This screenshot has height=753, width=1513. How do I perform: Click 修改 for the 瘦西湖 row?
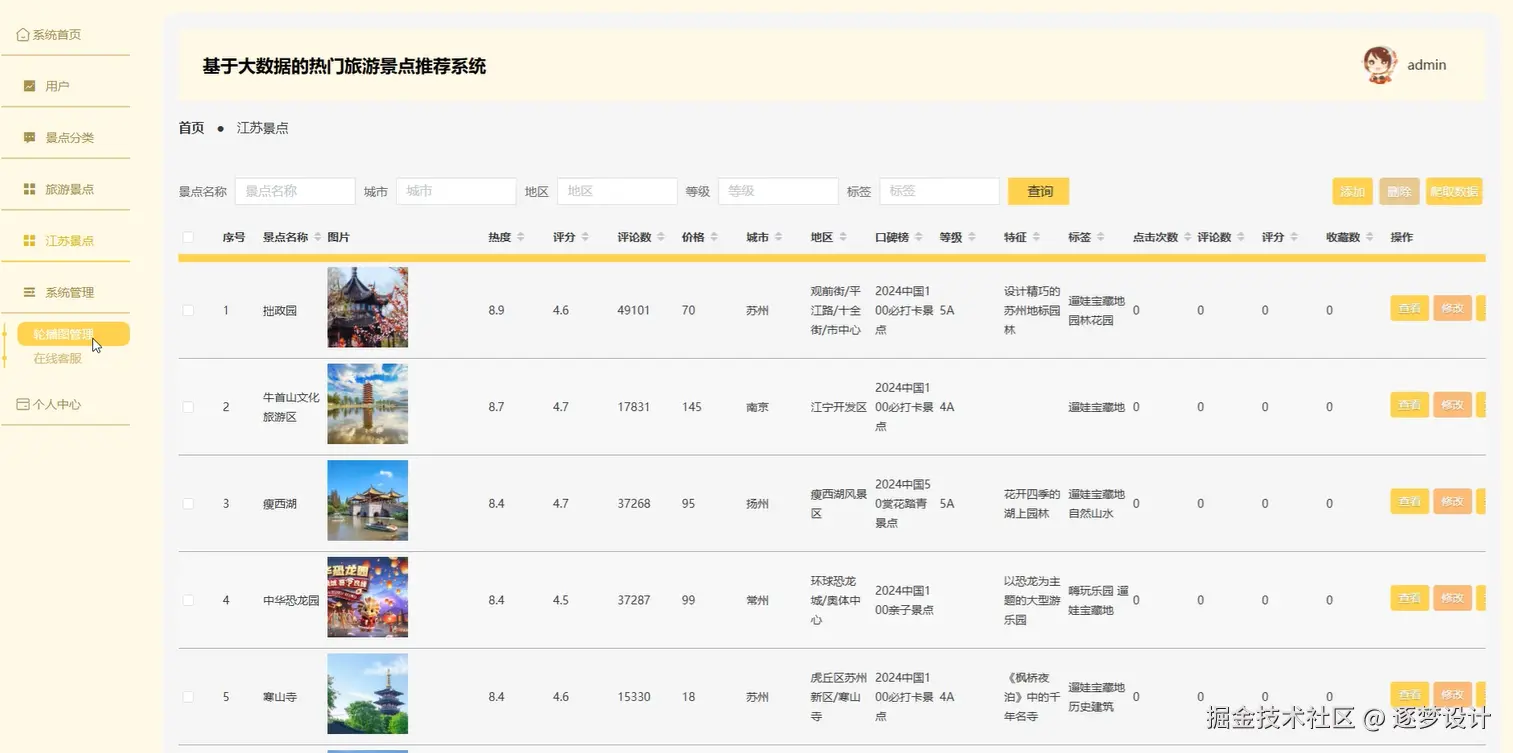coord(1452,501)
